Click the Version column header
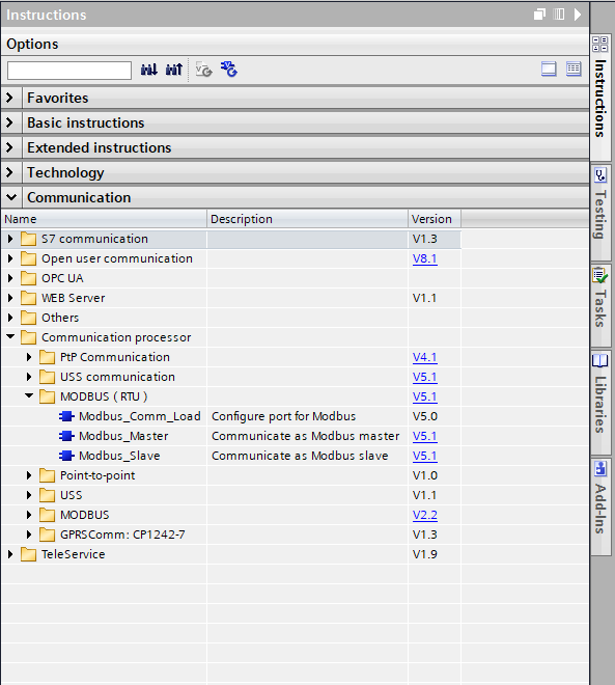Image resolution: width=615 pixels, height=685 pixels. click(435, 219)
